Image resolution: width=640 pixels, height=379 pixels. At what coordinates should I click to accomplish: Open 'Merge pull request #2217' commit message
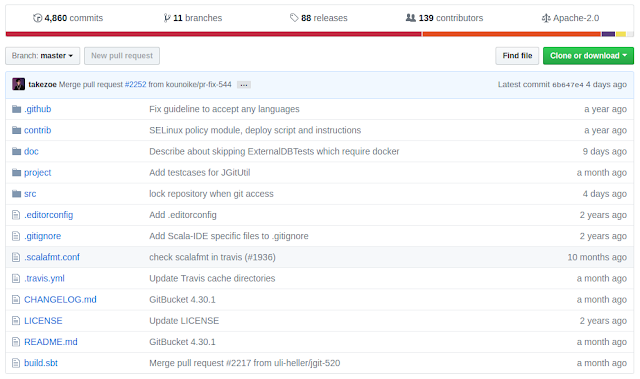click(244, 363)
